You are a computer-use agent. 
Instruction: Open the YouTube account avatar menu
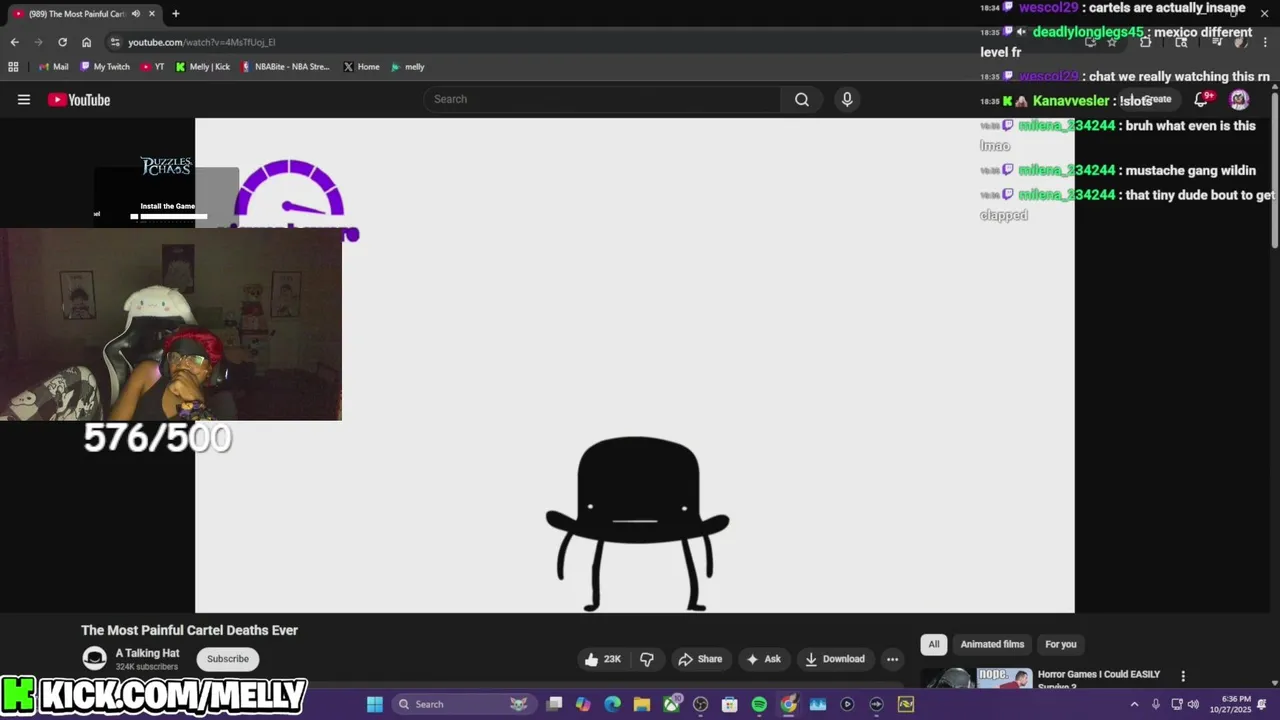pos(1239,99)
